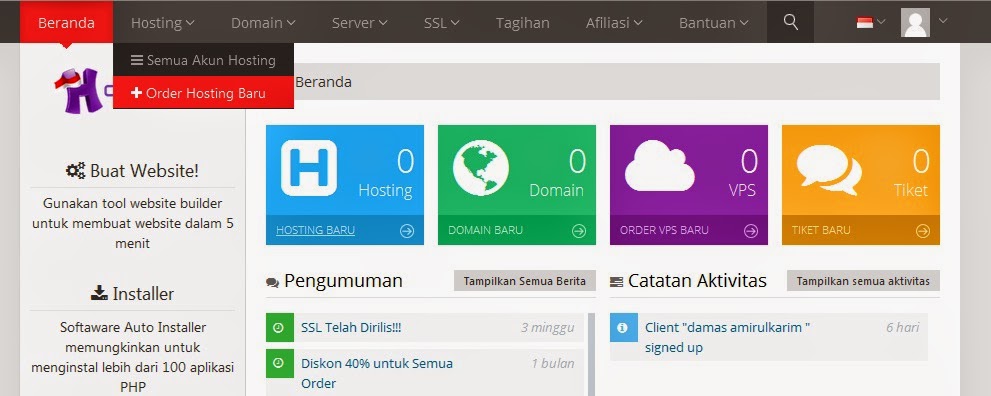The width and height of the screenshot is (991, 396).
Task: Open account chevron next to avatar
Action: pos(943,20)
